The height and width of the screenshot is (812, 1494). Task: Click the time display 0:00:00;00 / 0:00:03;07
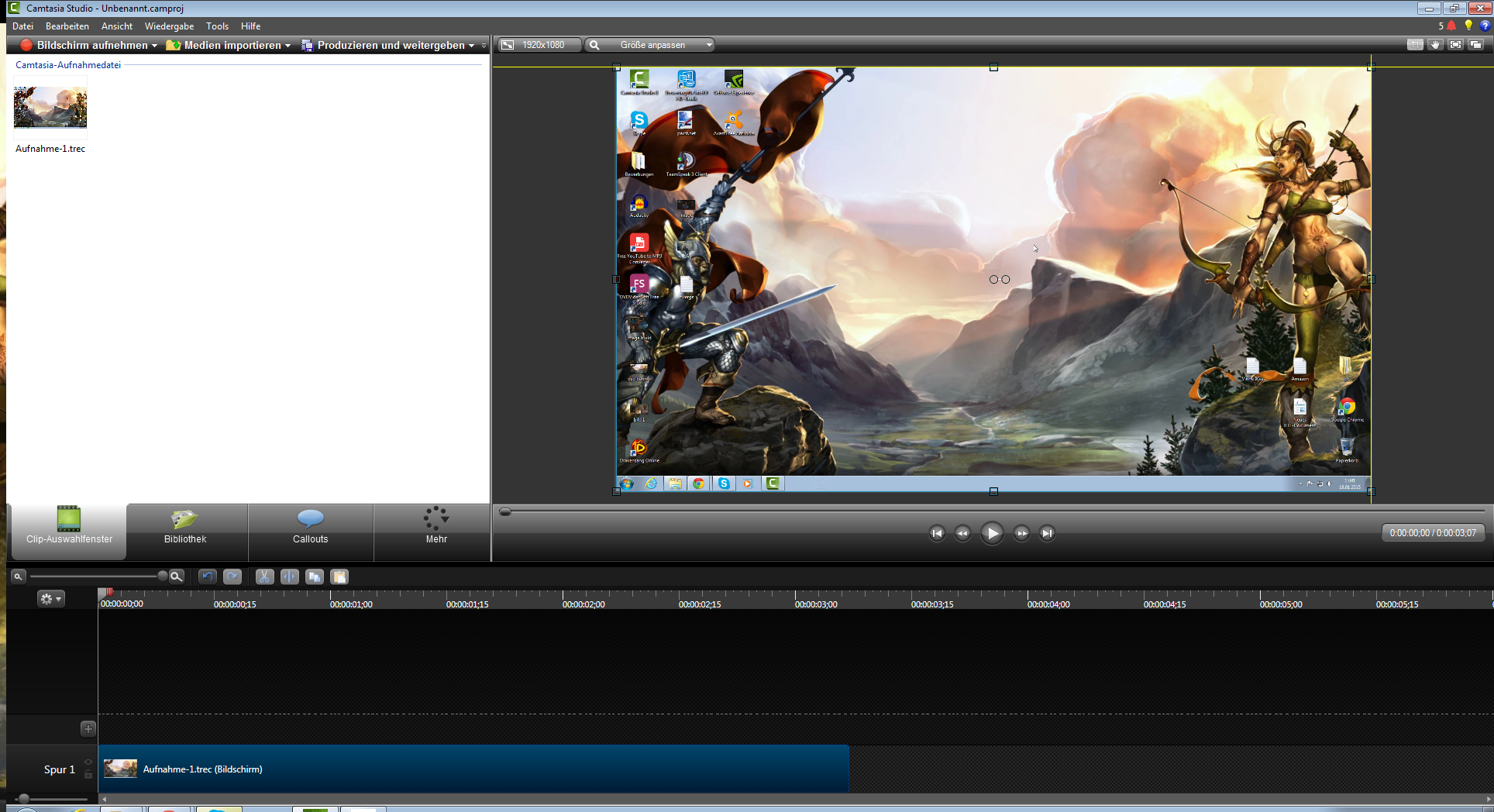tap(1433, 533)
